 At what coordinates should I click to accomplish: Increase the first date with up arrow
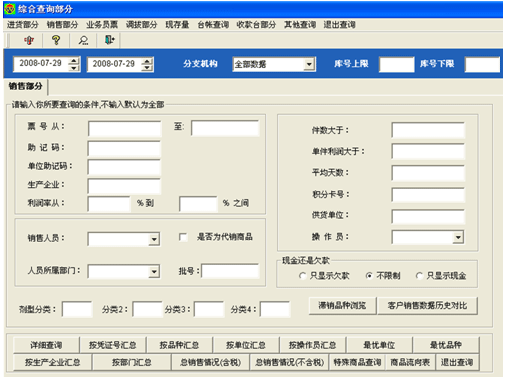74,60
